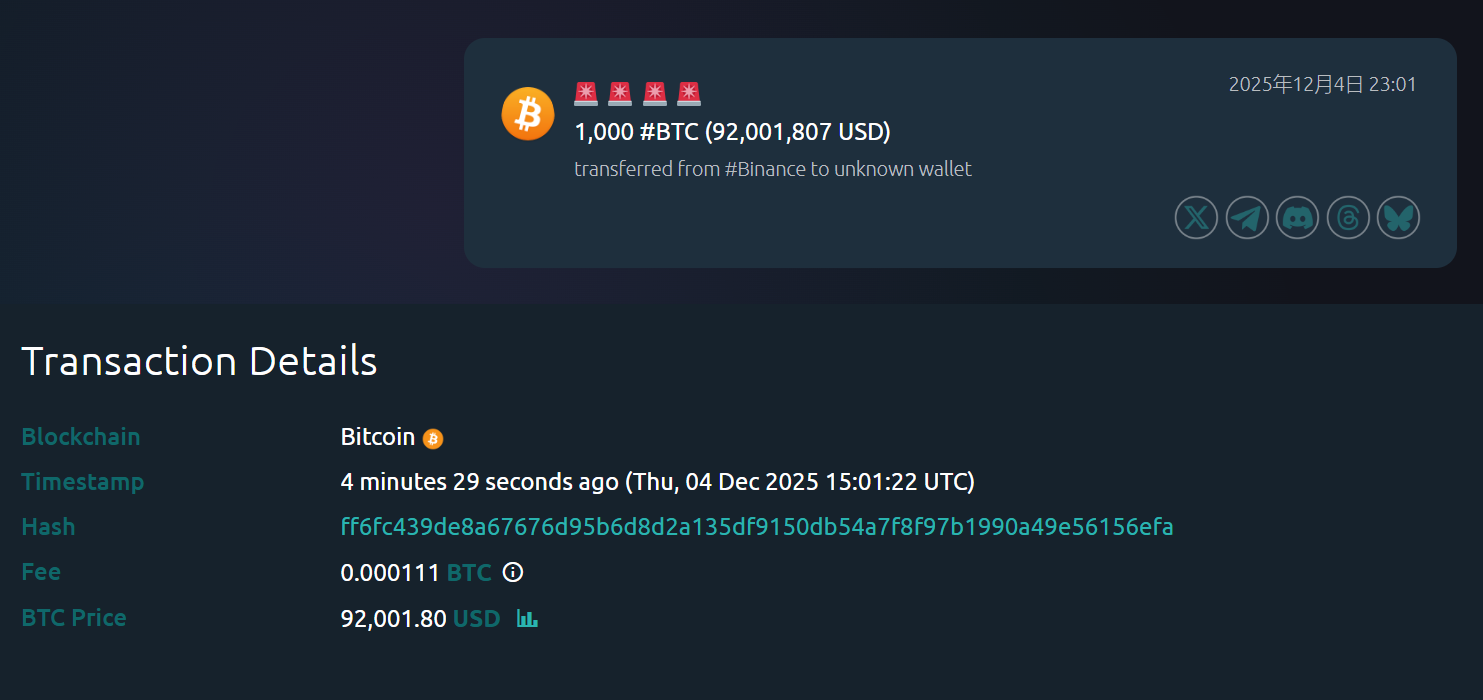Click the Transaction Details heading

pos(199,361)
